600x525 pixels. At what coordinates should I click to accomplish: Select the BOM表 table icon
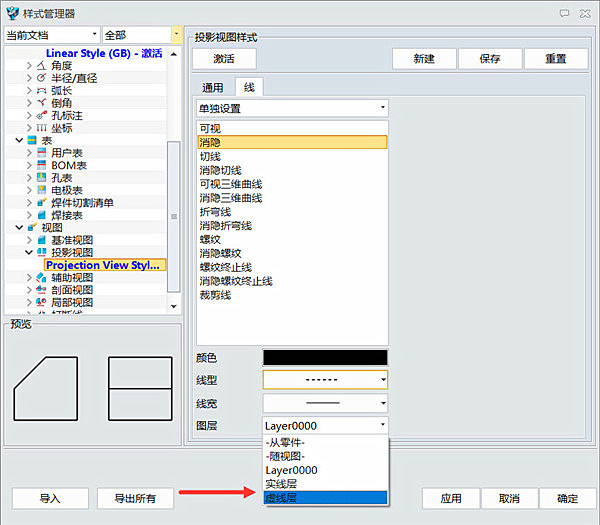click(x=41, y=165)
